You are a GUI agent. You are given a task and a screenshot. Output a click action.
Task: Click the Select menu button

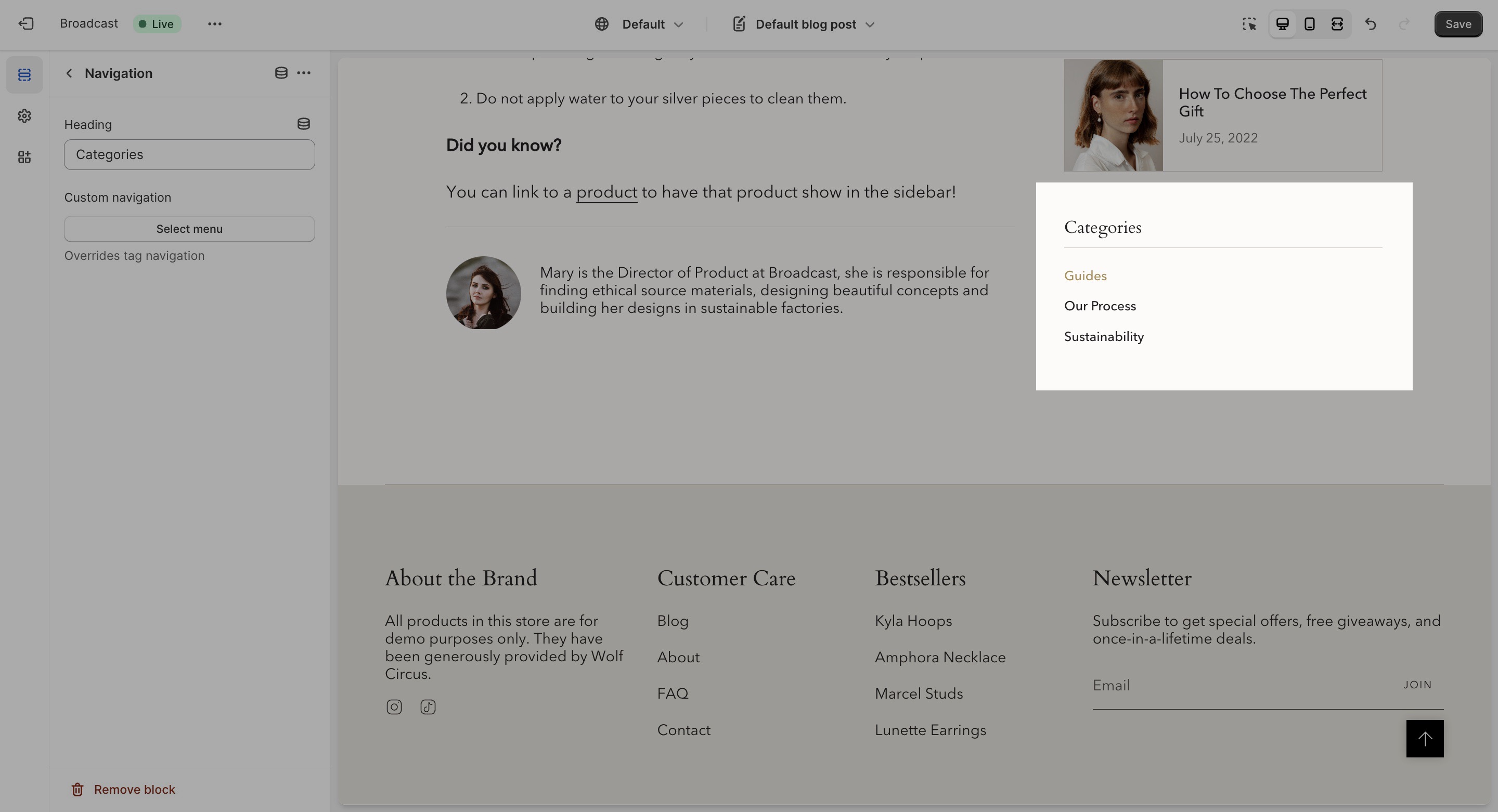(189, 229)
